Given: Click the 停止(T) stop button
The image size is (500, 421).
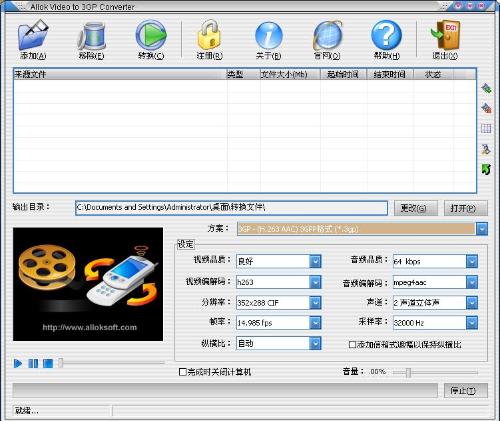Looking at the screenshot, I should [x=466, y=390].
